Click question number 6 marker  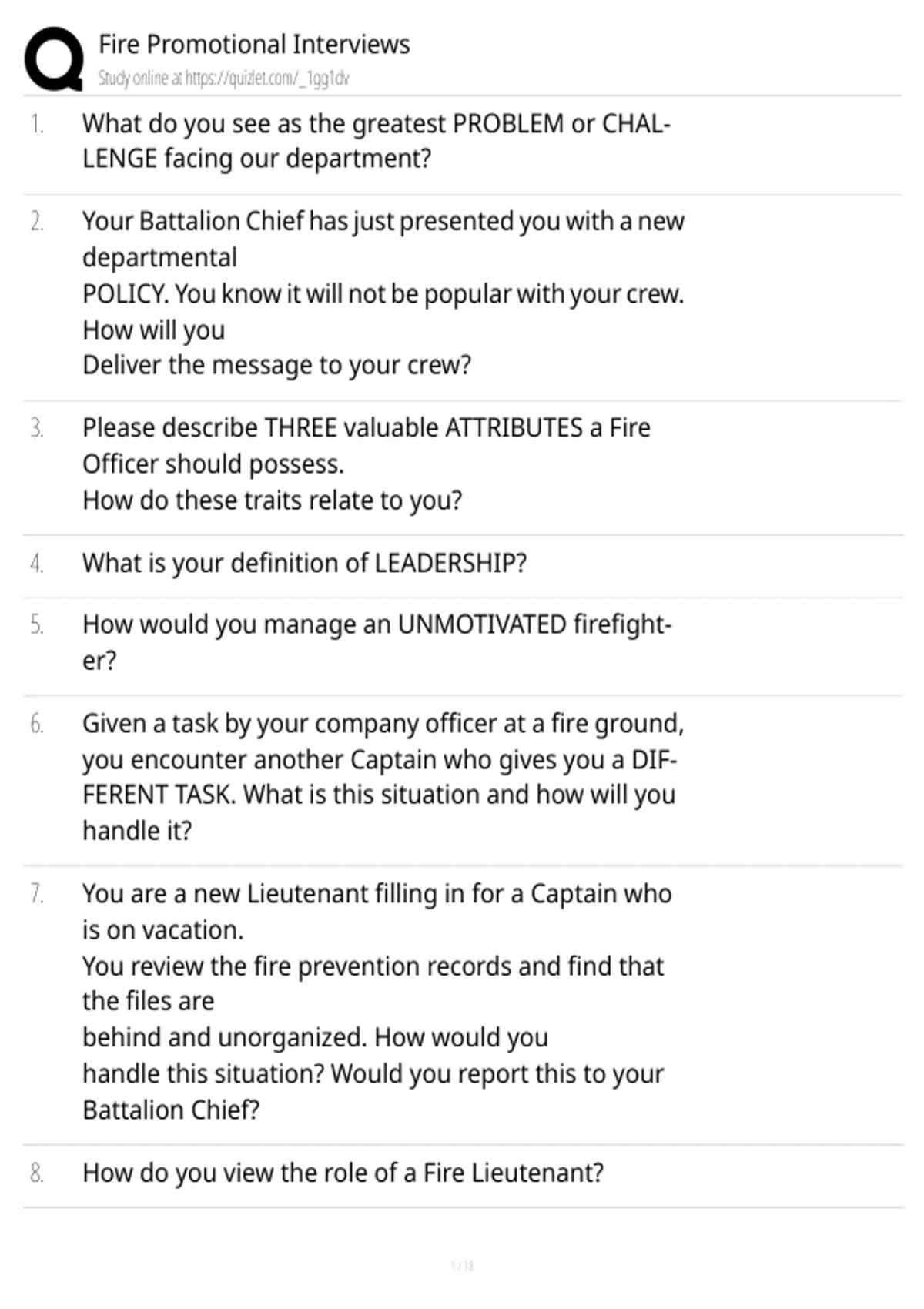tap(36, 724)
